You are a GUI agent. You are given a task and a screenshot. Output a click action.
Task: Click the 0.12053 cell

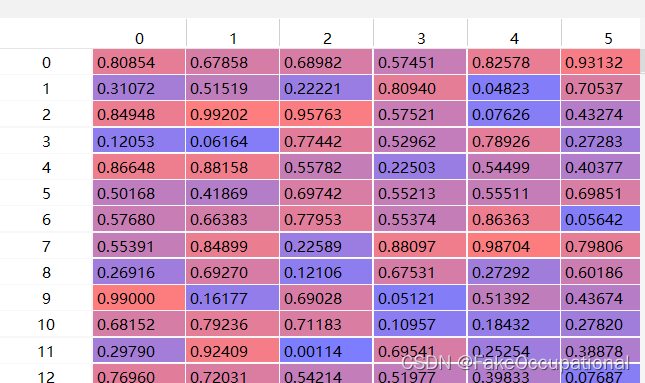click(139, 141)
